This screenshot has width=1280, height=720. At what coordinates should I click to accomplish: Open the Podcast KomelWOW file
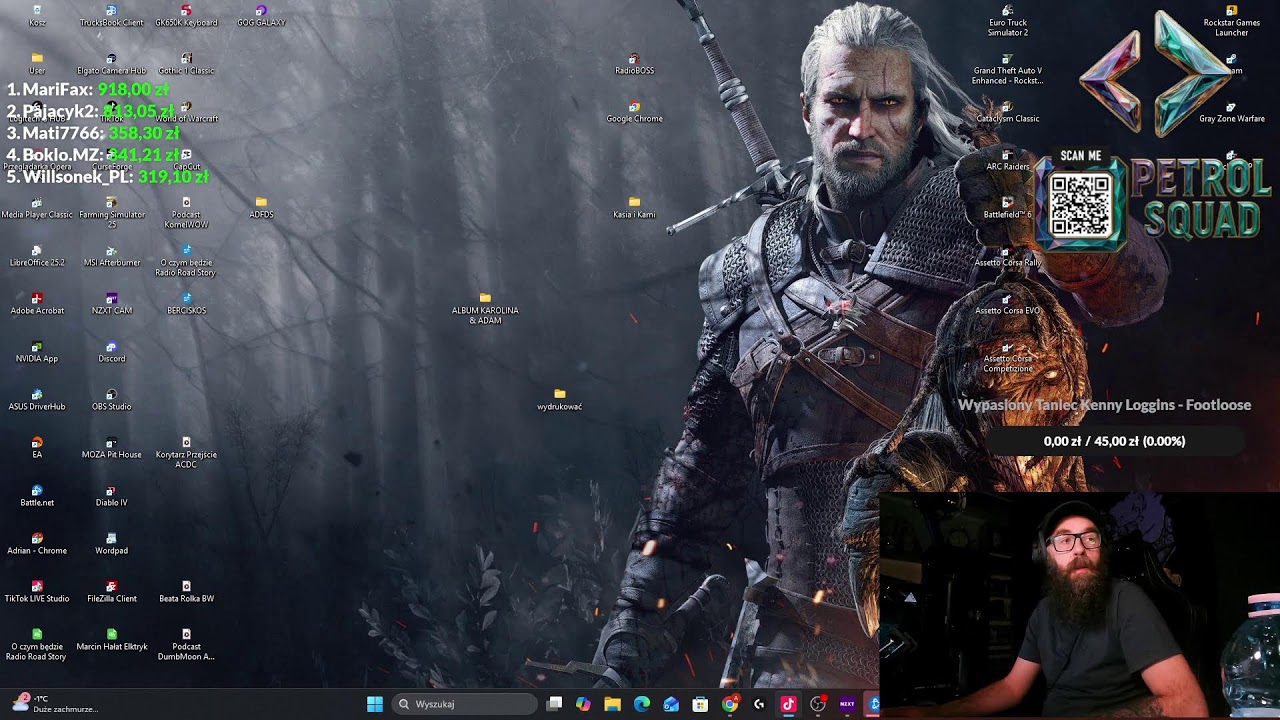click(x=186, y=212)
